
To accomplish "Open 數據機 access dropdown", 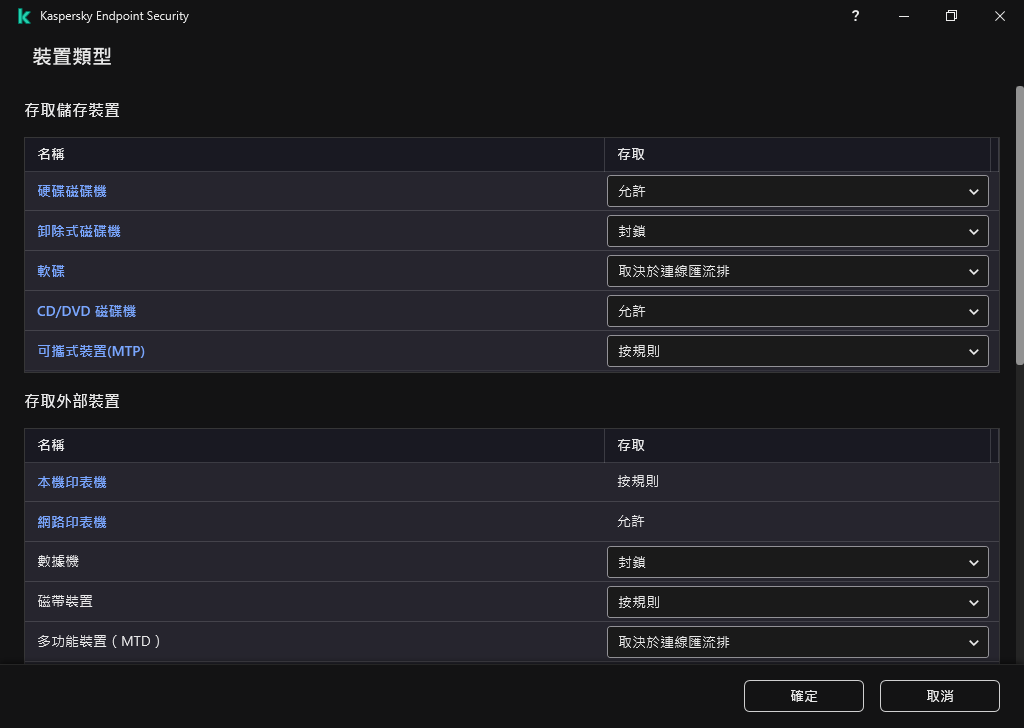I will pyautogui.click(x=797, y=562).
